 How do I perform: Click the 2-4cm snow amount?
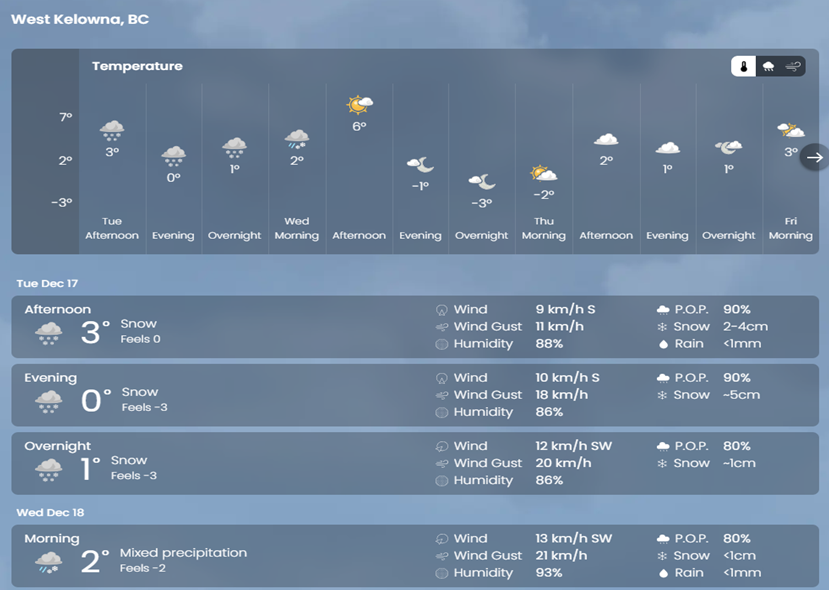[745, 327]
